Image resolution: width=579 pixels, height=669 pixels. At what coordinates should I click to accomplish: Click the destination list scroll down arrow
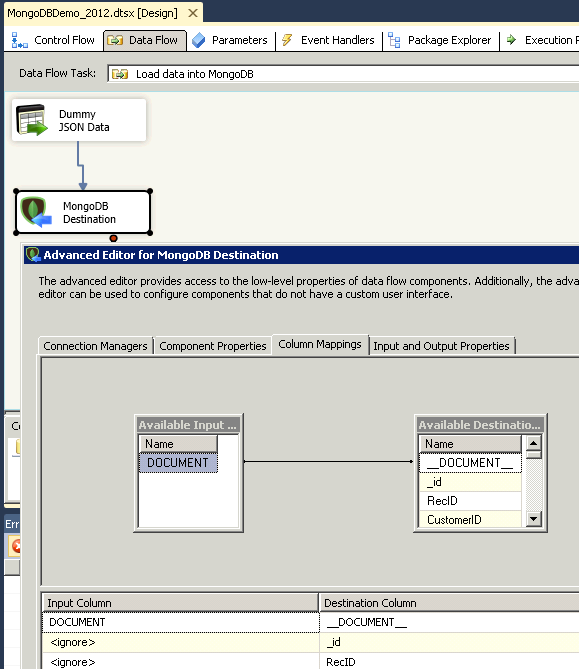coord(533,519)
